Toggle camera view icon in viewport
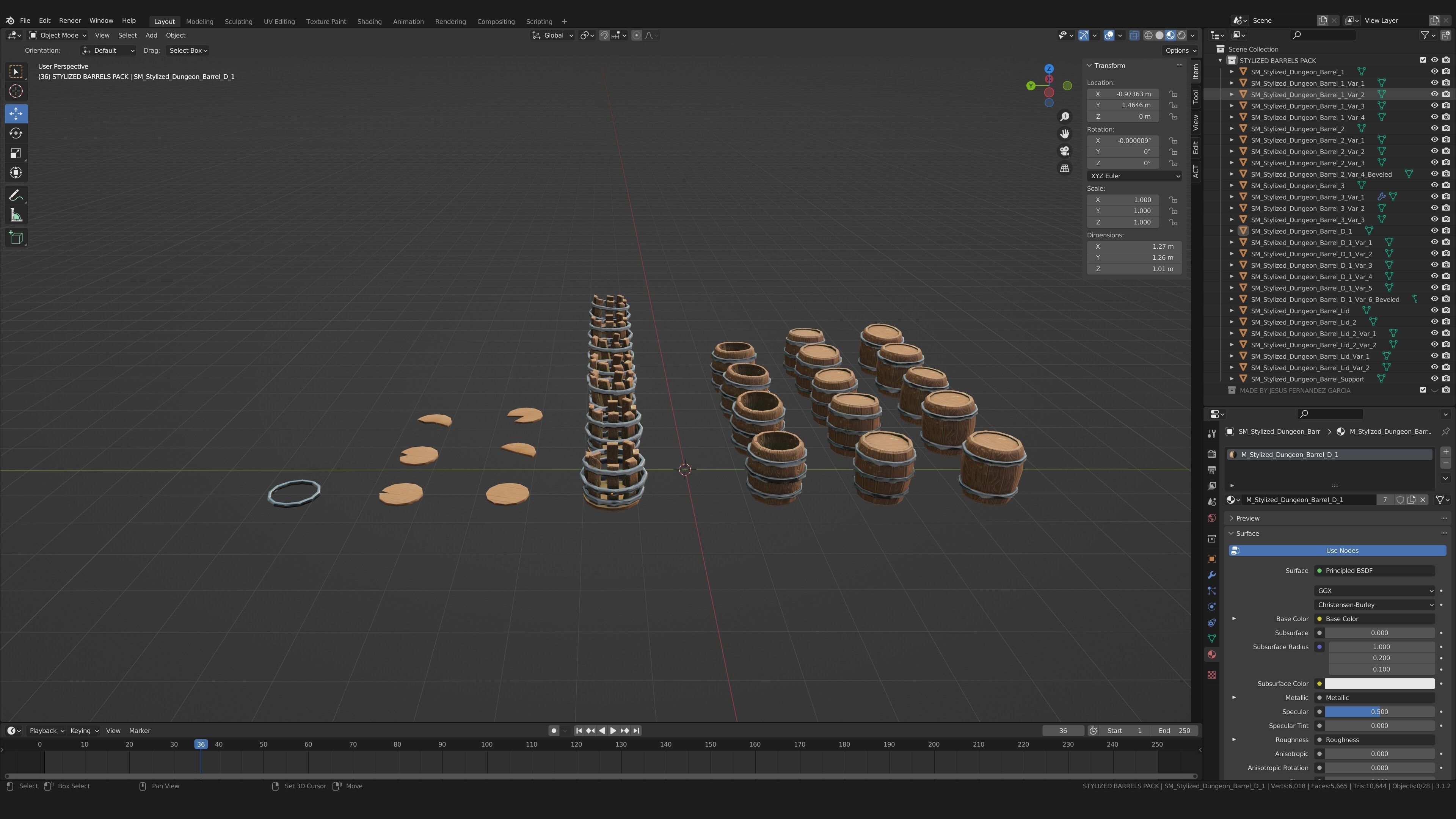 (1064, 151)
